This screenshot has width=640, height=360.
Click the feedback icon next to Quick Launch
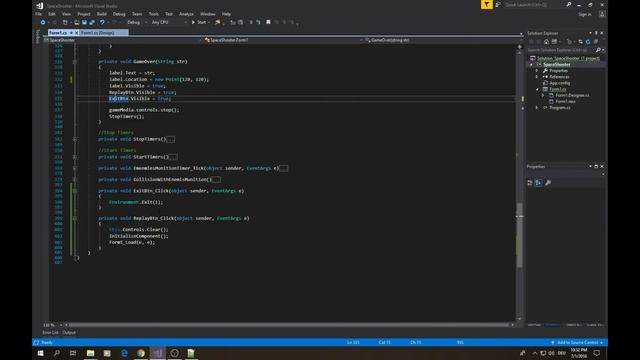pos(498,4)
